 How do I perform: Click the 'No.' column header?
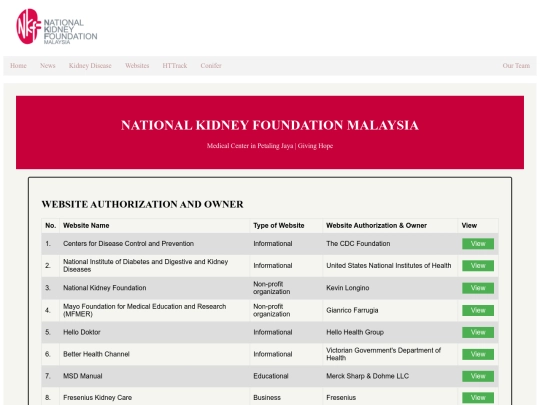[x=50, y=226]
